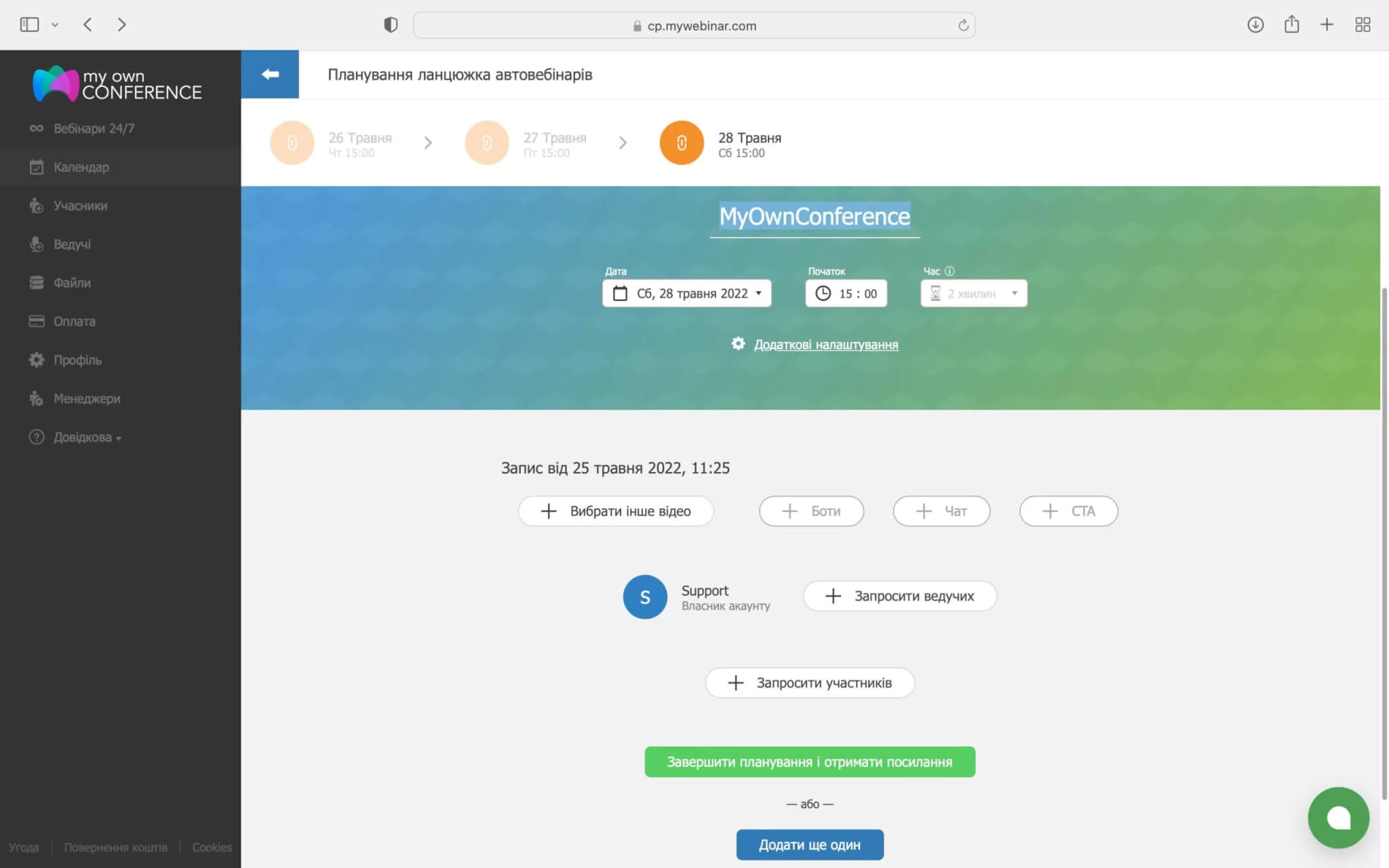The height and width of the screenshot is (868, 1389).
Task: Click the Support avatar circle
Action: click(x=644, y=597)
